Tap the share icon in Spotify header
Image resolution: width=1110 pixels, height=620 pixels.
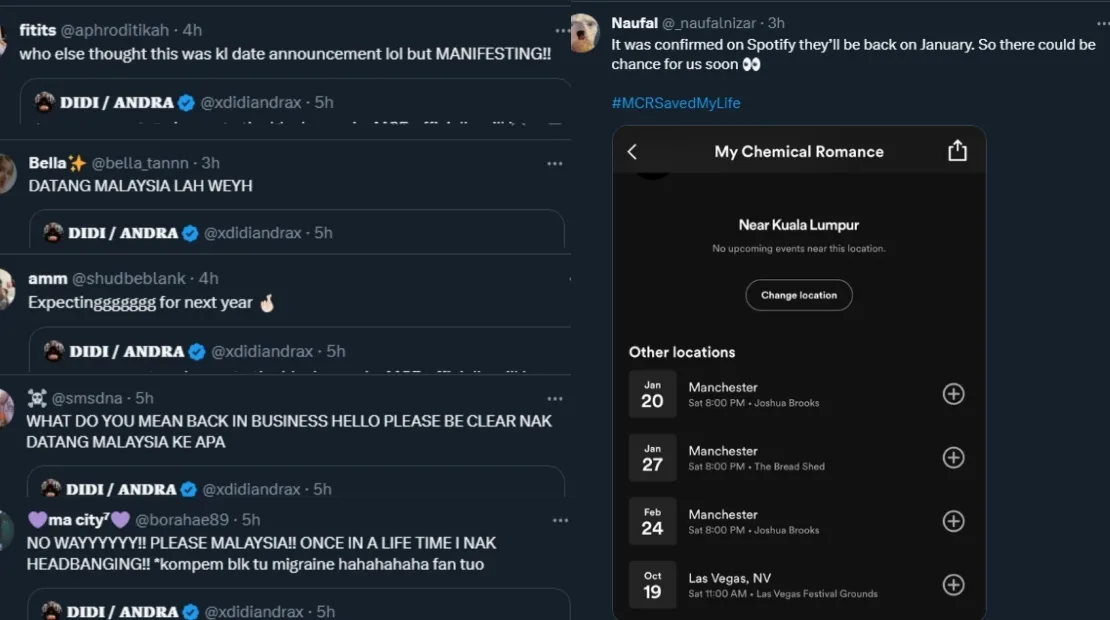tap(957, 151)
